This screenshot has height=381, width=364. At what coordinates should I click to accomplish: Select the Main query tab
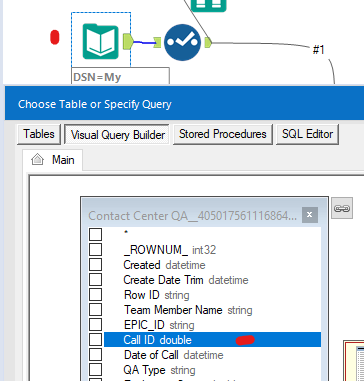coord(53,160)
